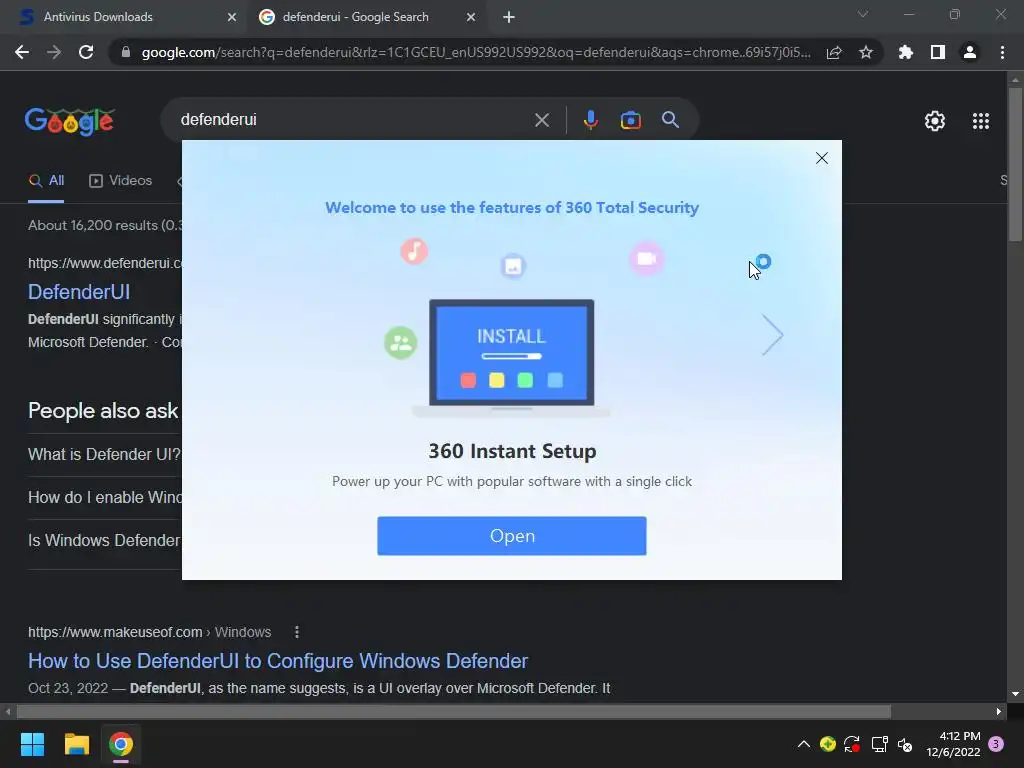This screenshot has height=768, width=1024.
Task: Open the Windows Start menu
Action: pyautogui.click(x=32, y=744)
